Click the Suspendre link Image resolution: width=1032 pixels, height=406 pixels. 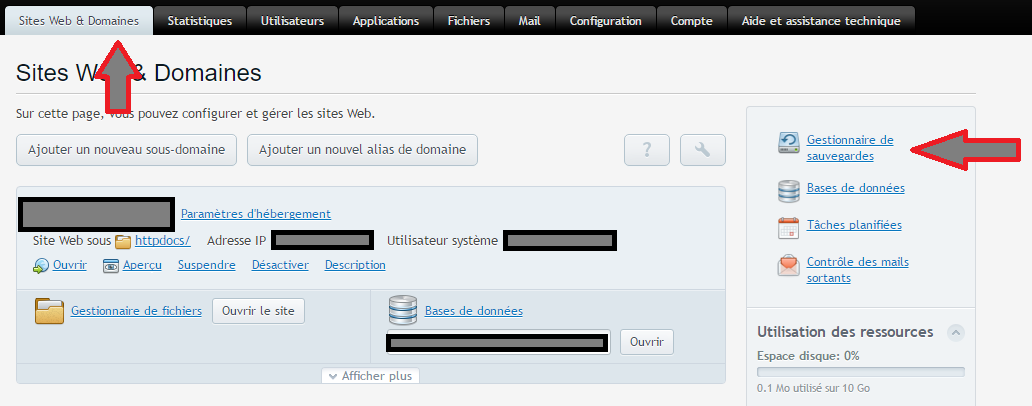click(206, 265)
